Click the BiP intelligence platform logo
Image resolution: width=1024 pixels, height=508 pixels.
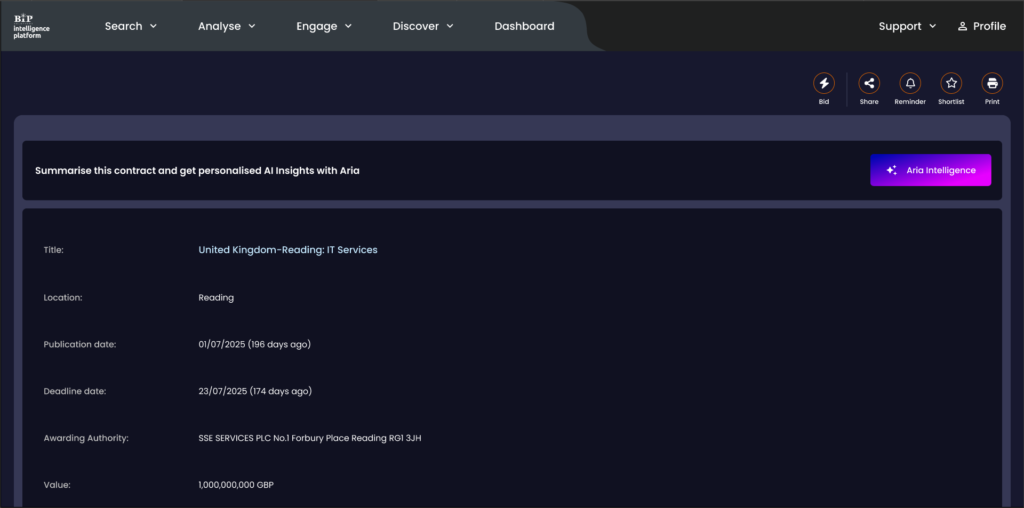click(31, 25)
